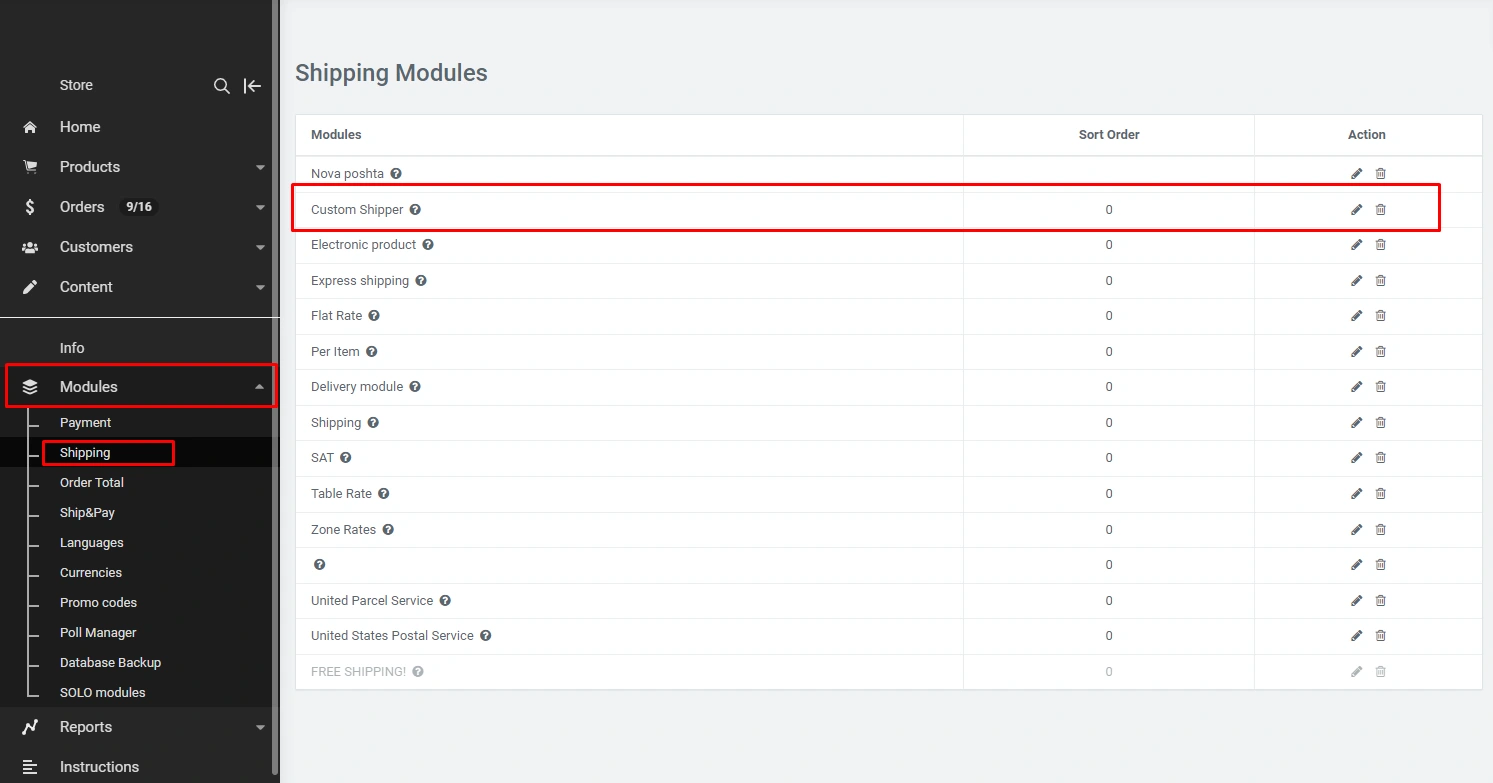The width and height of the screenshot is (1493, 783).
Task: Open the Payment modules submenu item
Action: (85, 423)
